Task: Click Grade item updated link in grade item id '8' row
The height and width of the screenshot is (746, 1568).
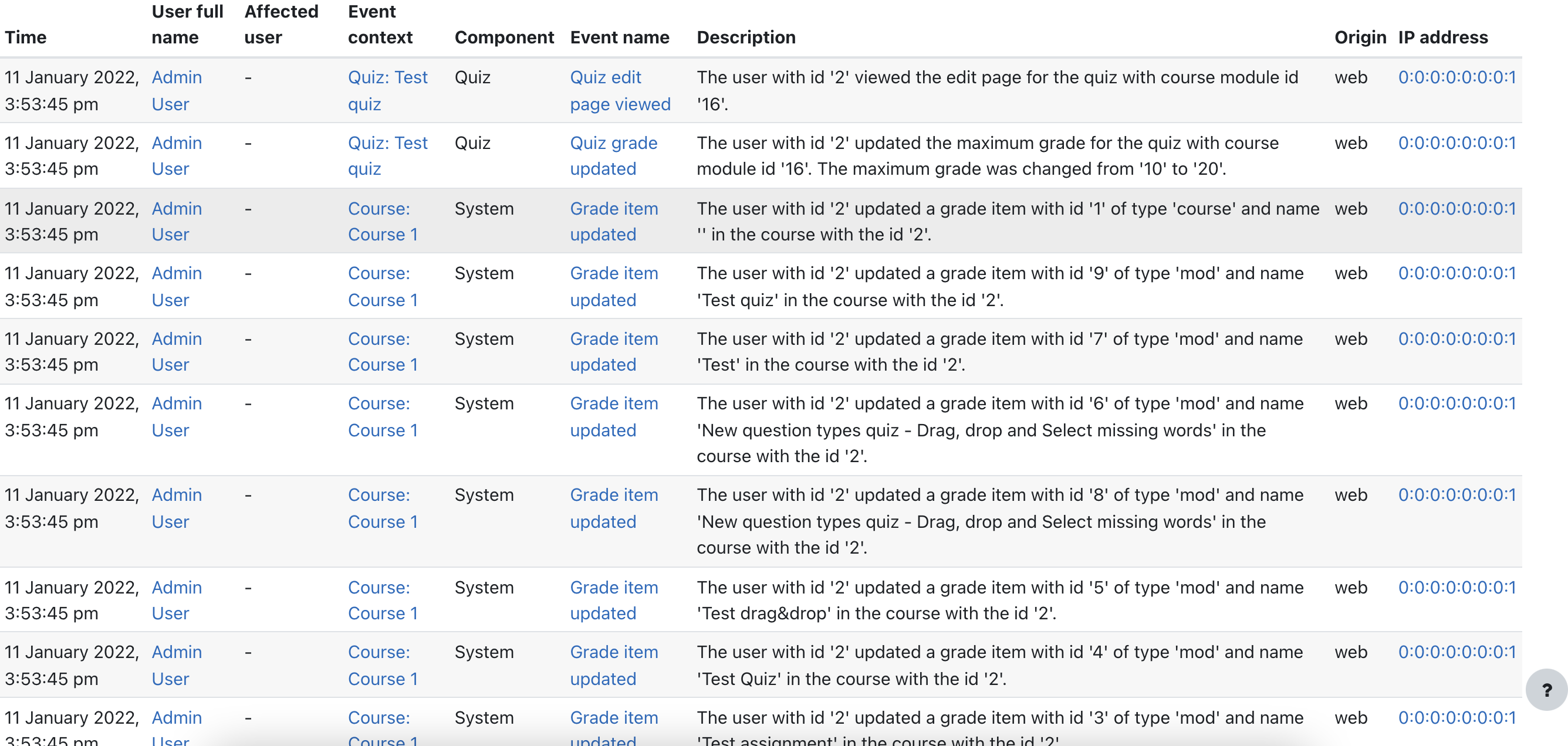Action: click(x=614, y=508)
